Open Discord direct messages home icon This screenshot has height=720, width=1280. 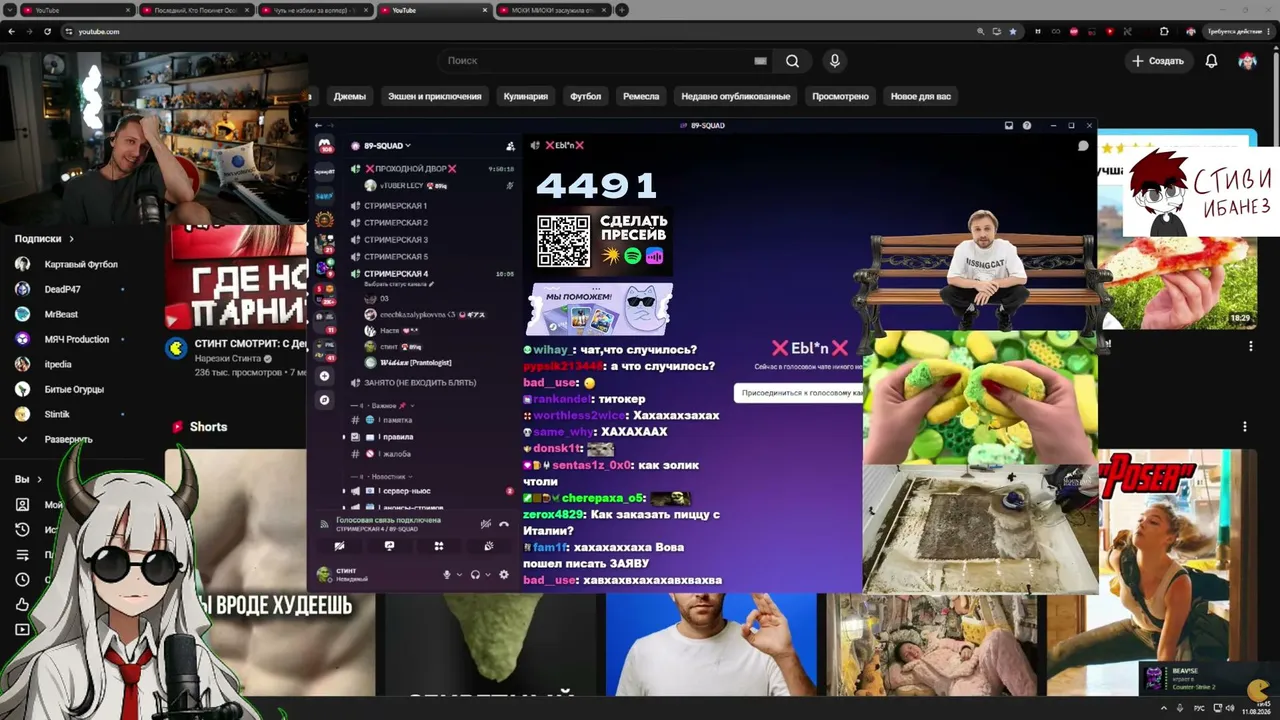[325, 146]
